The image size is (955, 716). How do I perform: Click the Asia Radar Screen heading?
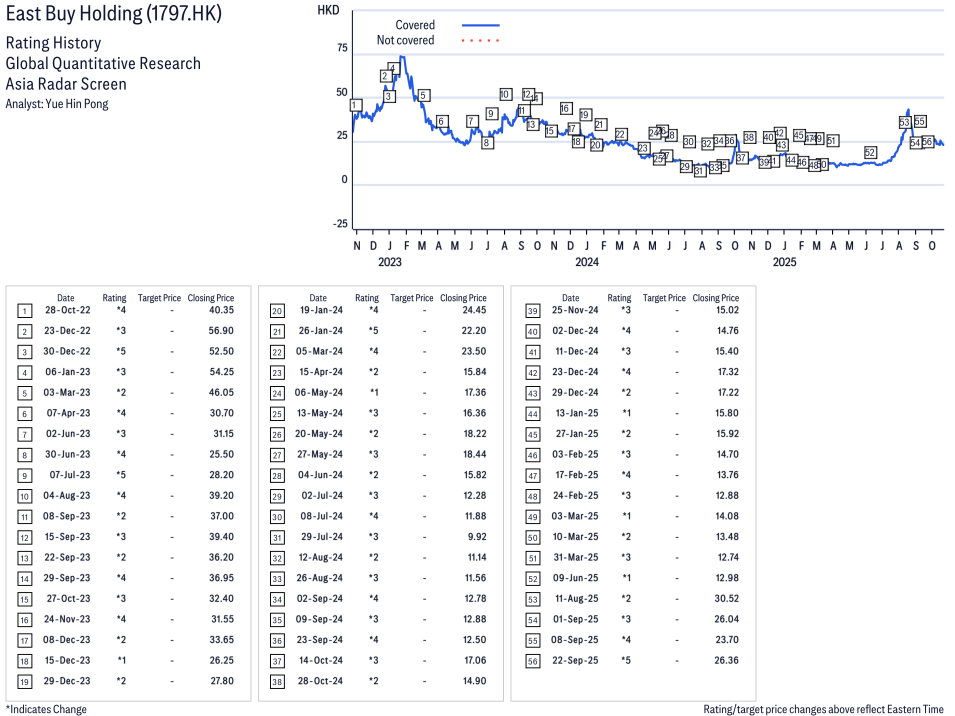tap(66, 84)
